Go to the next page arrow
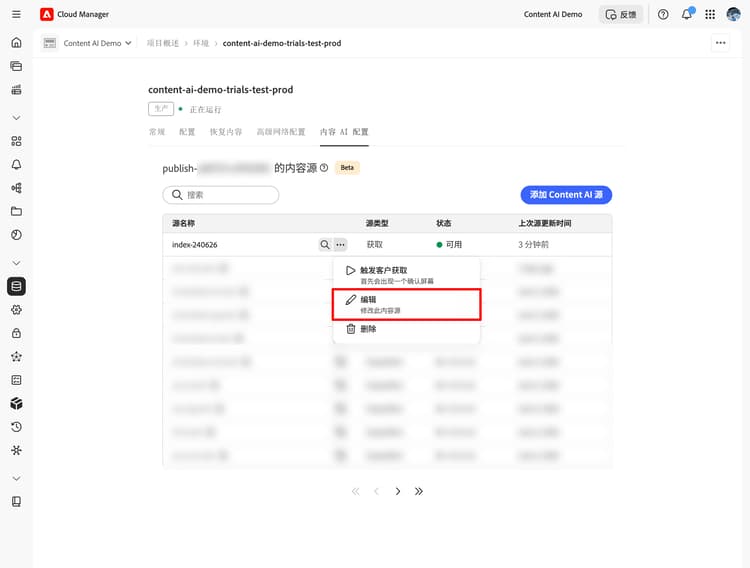Viewport: 750px width, 568px height. (398, 491)
